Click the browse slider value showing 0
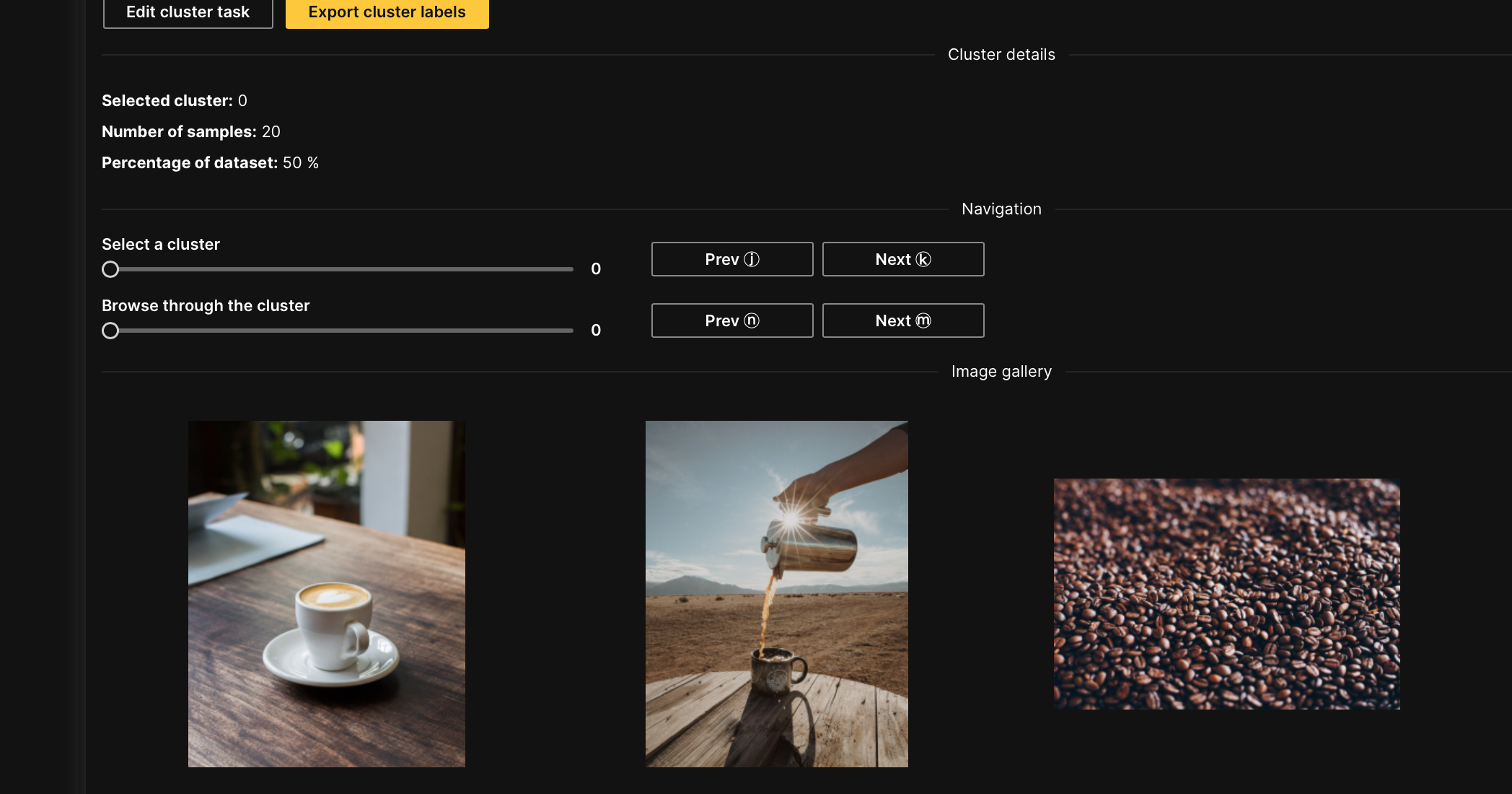Screen dimensions: 1512x794 tap(595, 330)
